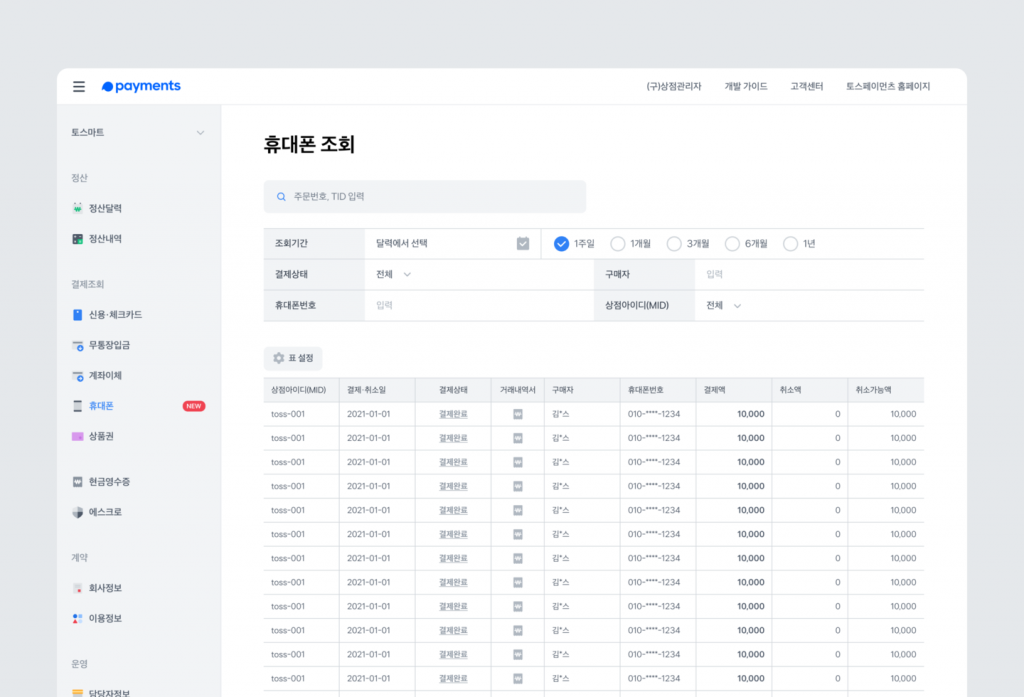Open the 상점아이디(MID) 전체 dropdown
The width and height of the screenshot is (1024, 697).
click(724, 306)
